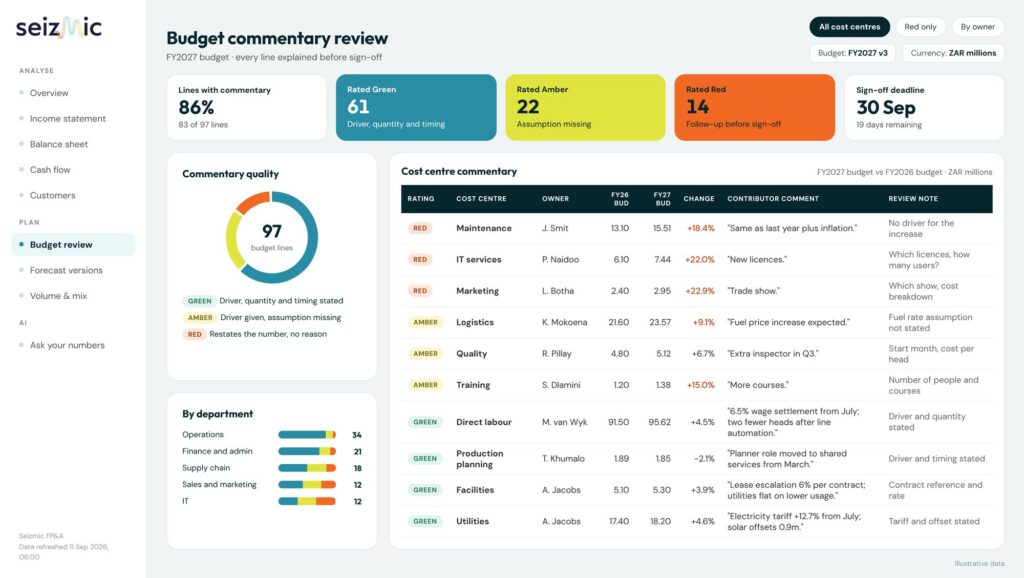Click Rated Red 14 card
This screenshot has height=578, width=1024.
(754, 107)
